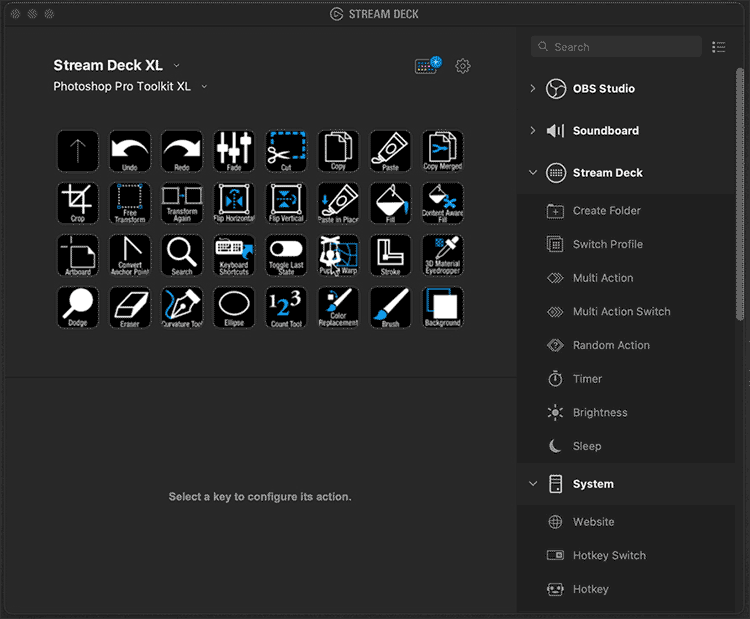The image size is (750, 619).
Task: Open preferences with the gear icon
Action: [x=463, y=66]
